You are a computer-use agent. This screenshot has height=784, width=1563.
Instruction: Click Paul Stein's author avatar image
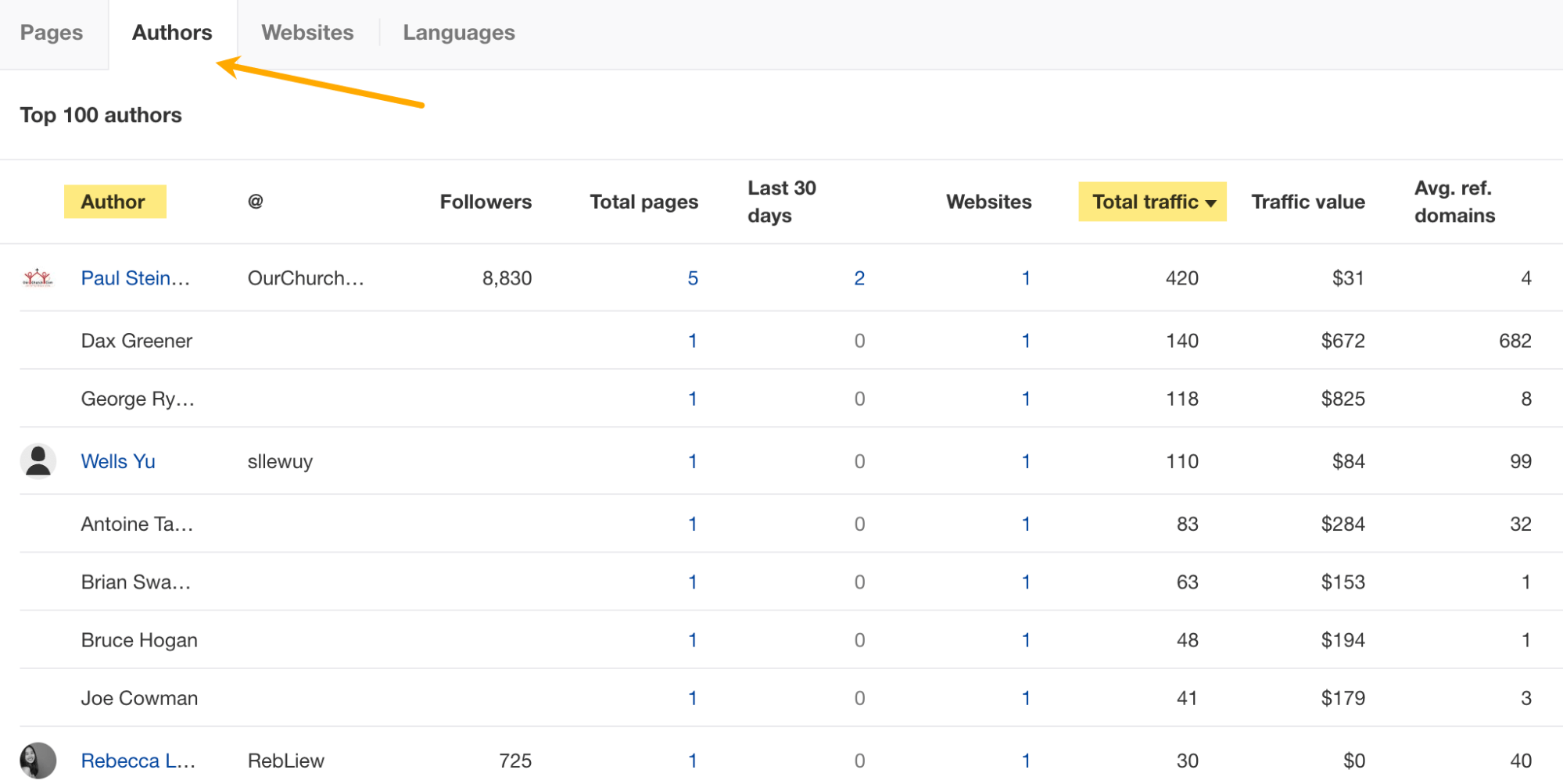coord(38,277)
